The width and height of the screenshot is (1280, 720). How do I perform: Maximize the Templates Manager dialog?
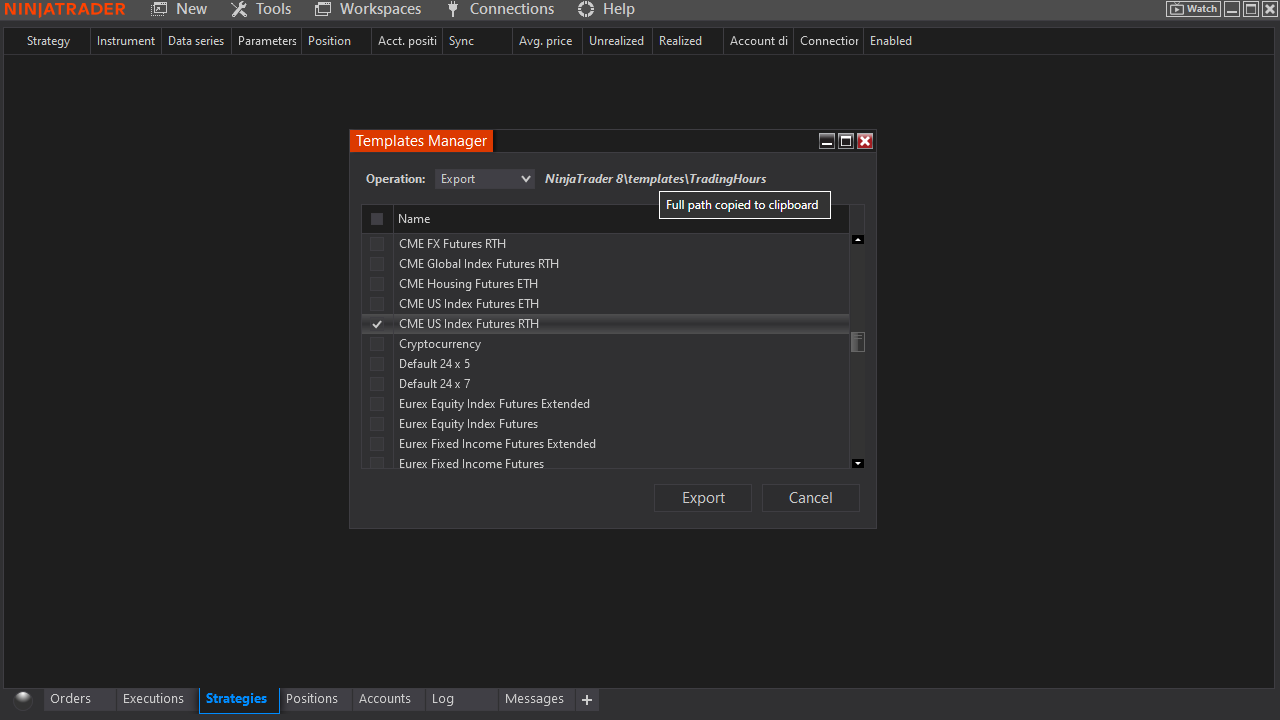pos(846,141)
